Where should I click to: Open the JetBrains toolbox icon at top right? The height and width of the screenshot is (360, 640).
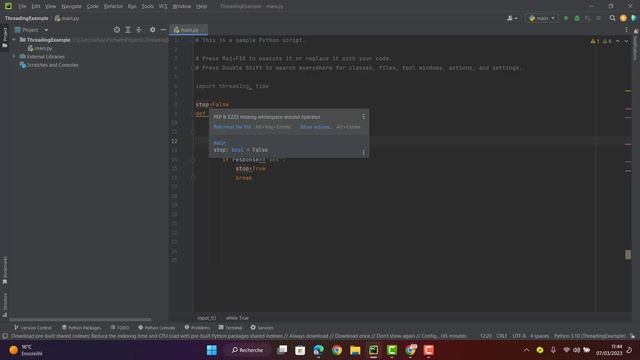pos(634,18)
